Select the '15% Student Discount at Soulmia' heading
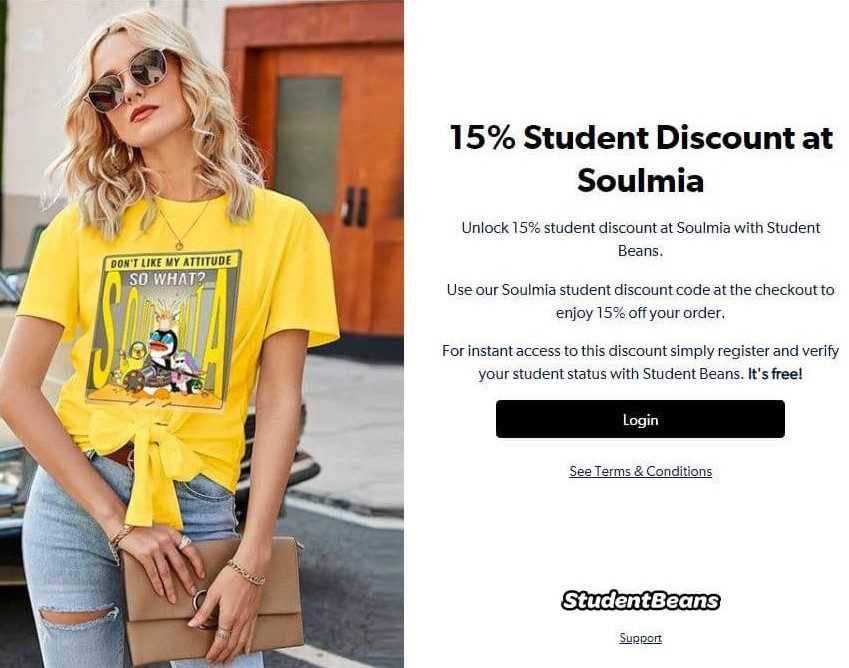This screenshot has height=668, width=849. 641,158
